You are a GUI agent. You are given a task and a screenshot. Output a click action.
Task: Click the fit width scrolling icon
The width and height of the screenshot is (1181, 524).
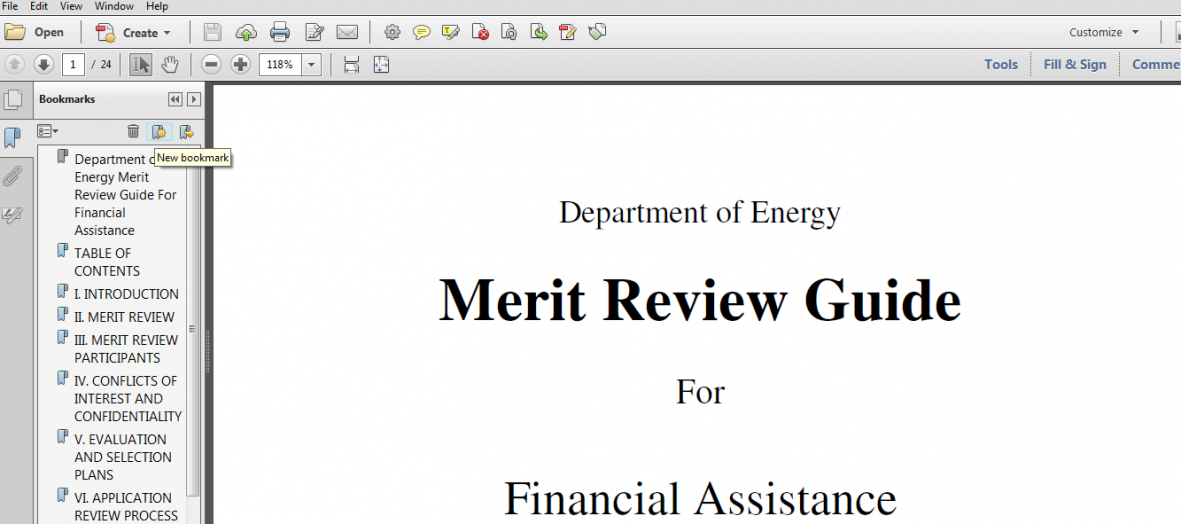pyautogui.click(x=352, y=65)
